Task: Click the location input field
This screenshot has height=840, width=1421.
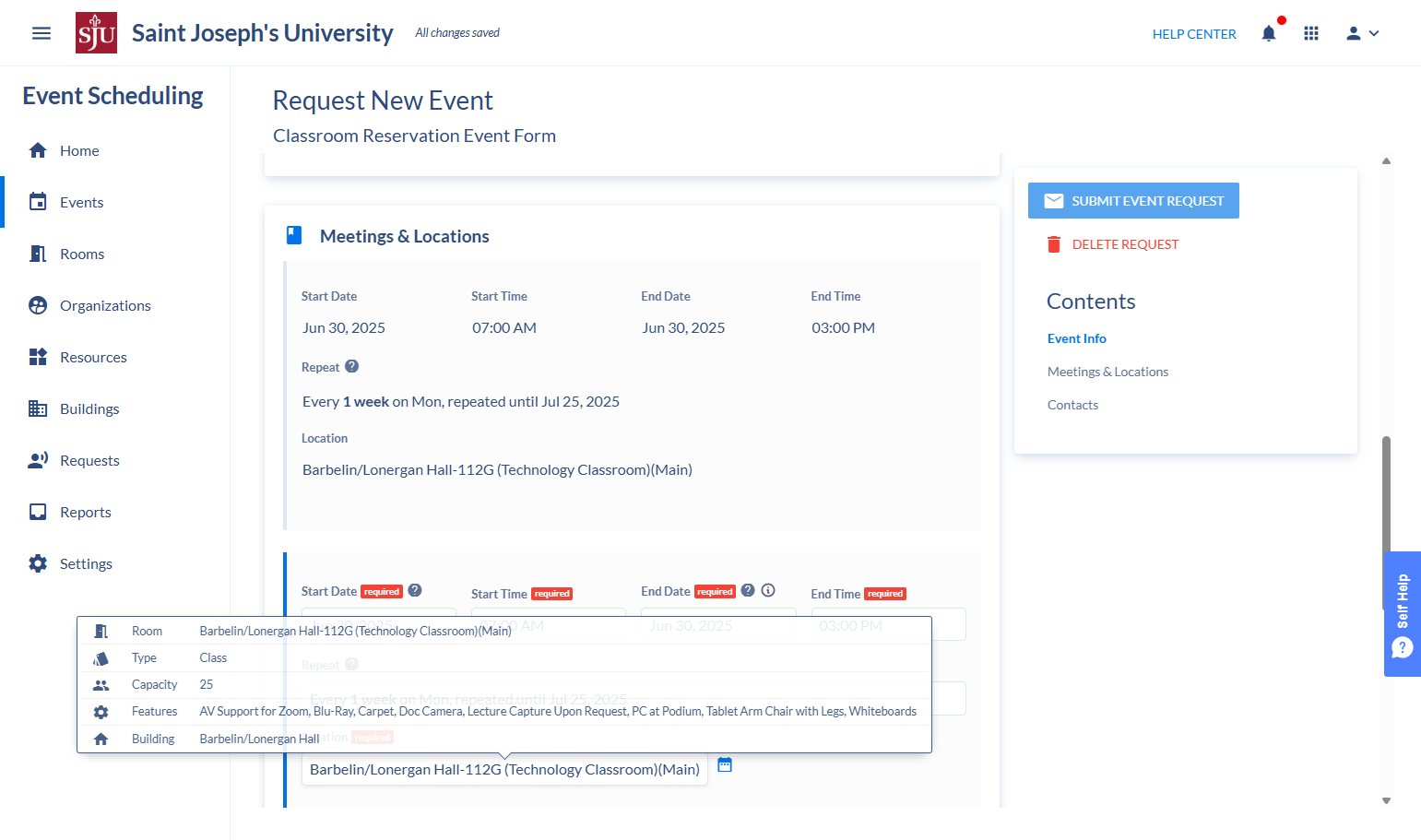Action: pyautogui.click(x=504, y=769)
